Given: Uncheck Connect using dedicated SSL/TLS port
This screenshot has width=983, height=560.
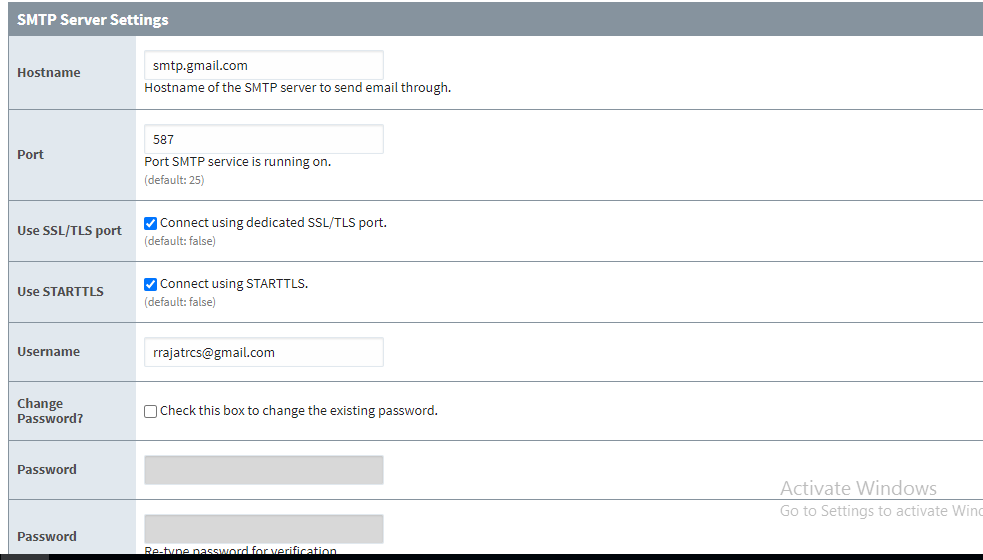Looking at the screenshot, I should pyautogui.click(x=150, y=223).
